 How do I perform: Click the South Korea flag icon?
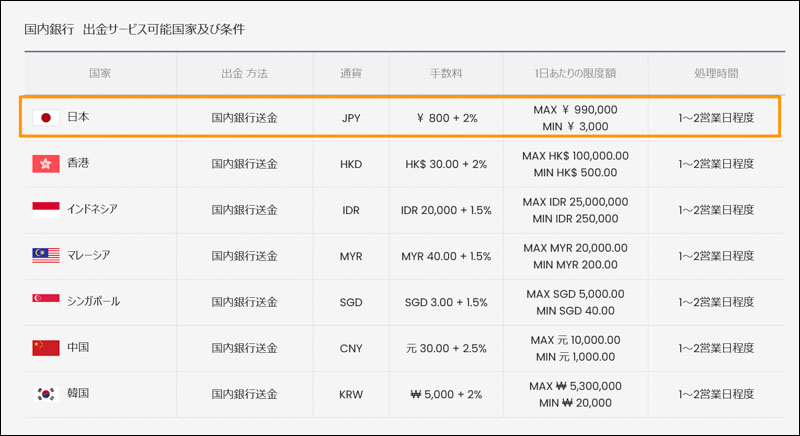46,394
